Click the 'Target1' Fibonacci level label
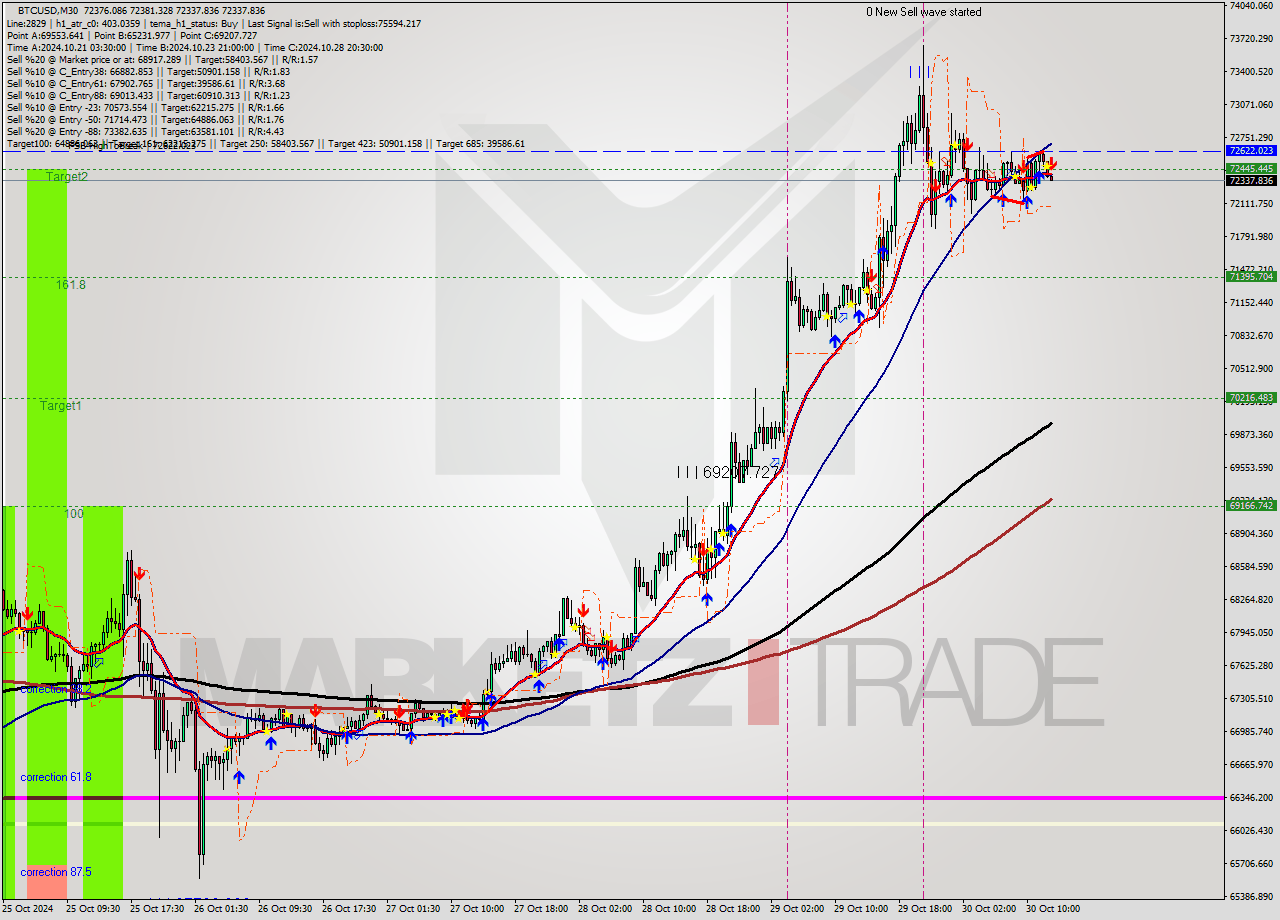This screenshot has width=1280, height=920. tap(61, 406)
